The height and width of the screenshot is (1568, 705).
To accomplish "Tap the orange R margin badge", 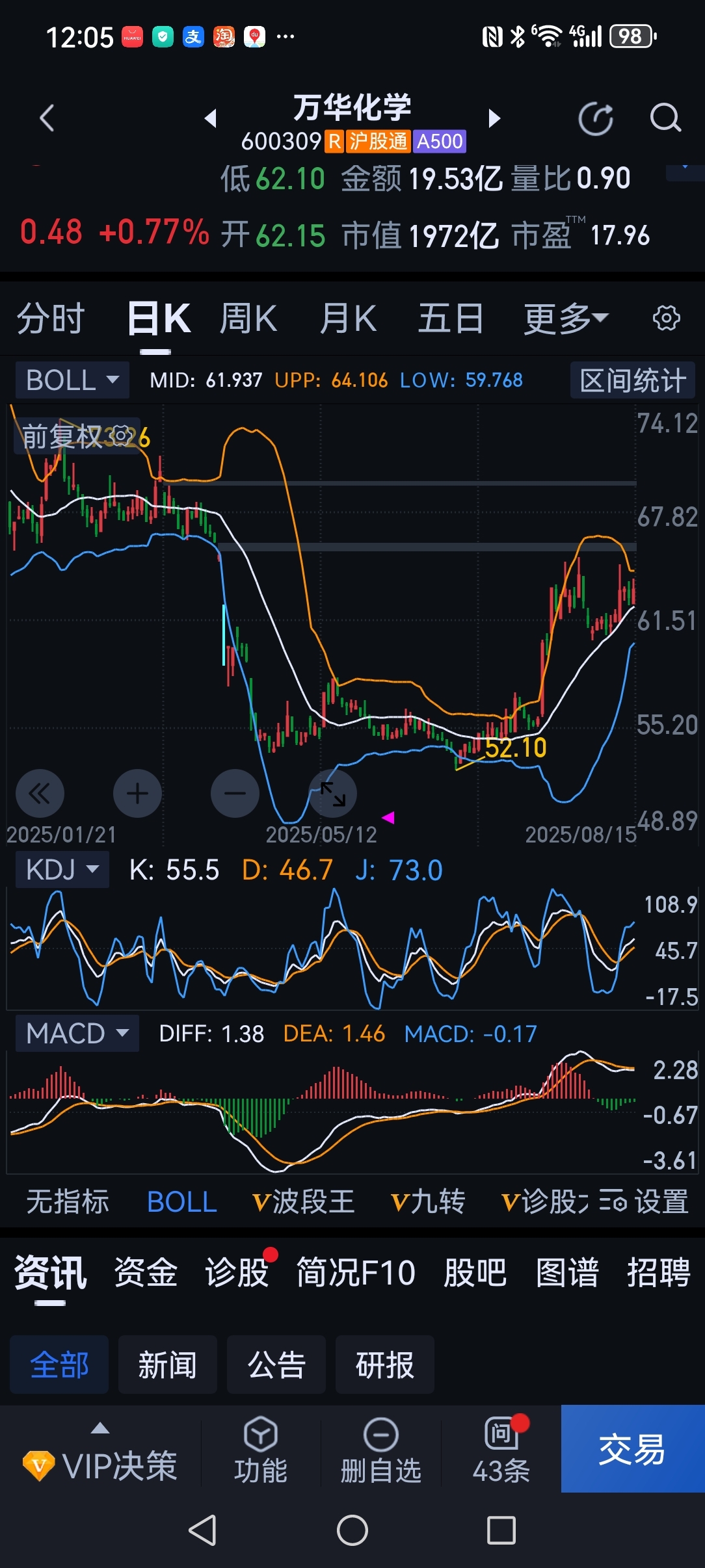I will pos(334,141).
